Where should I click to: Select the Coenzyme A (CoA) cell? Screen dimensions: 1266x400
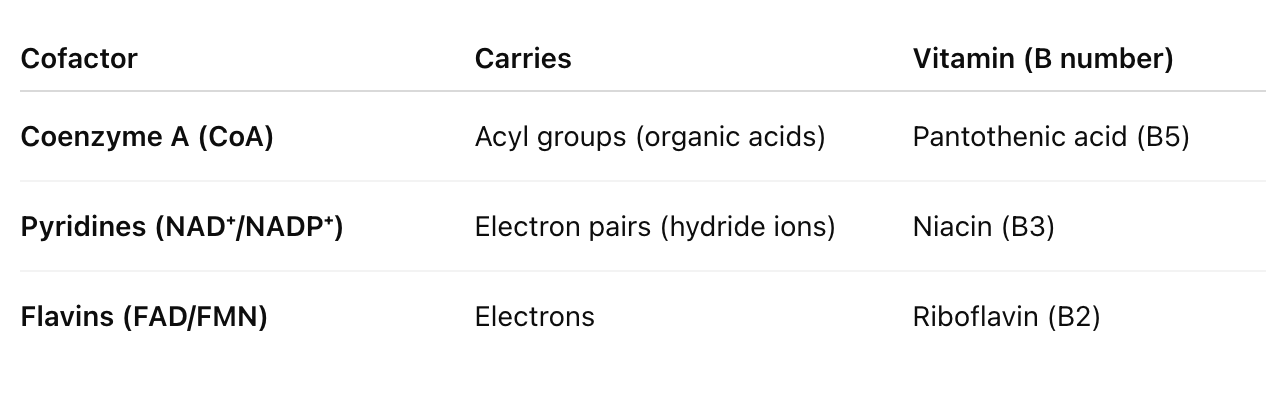pyautogui.click(x=147, y=136)
